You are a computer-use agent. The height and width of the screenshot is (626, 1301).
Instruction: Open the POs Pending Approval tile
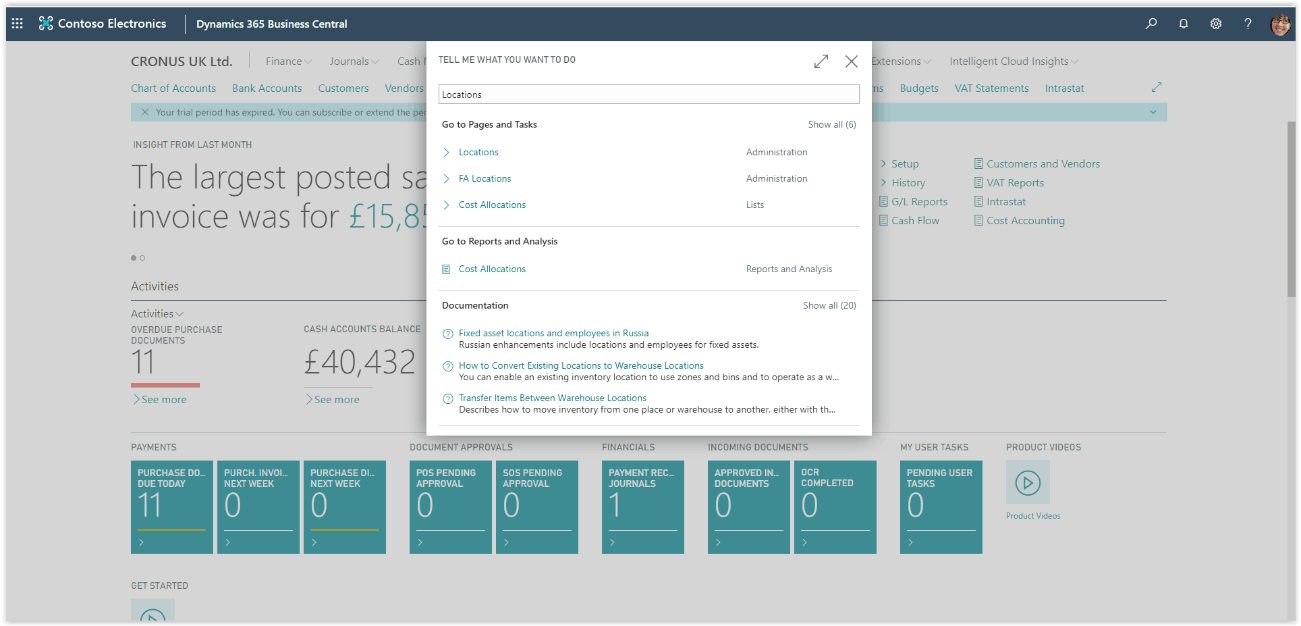(x=450, y=507)
